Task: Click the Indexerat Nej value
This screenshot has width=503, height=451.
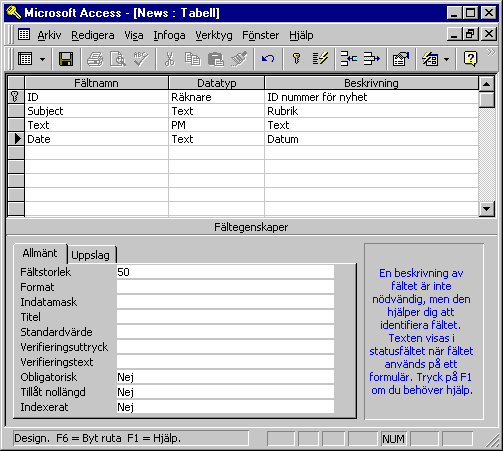Action: tap(225, 407)
